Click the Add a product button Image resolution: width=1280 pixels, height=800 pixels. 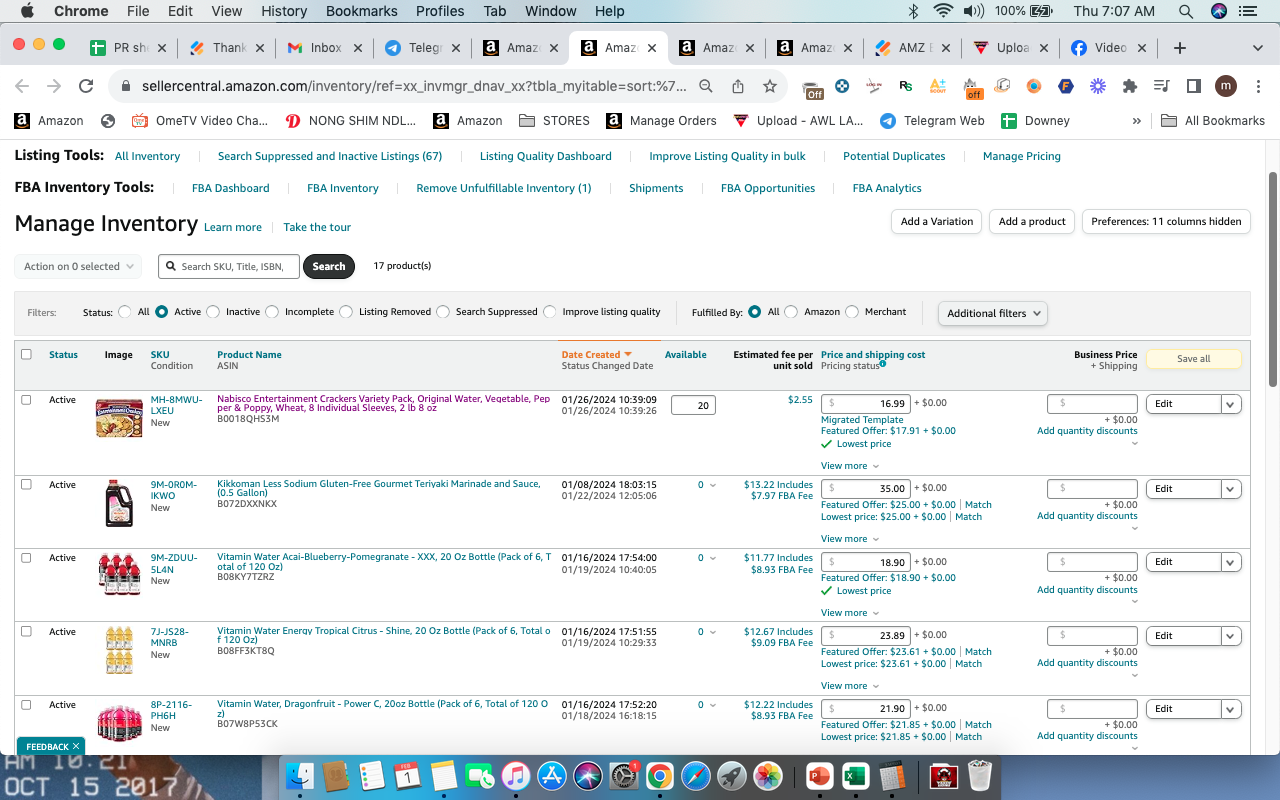click(x=1032, y=222)
